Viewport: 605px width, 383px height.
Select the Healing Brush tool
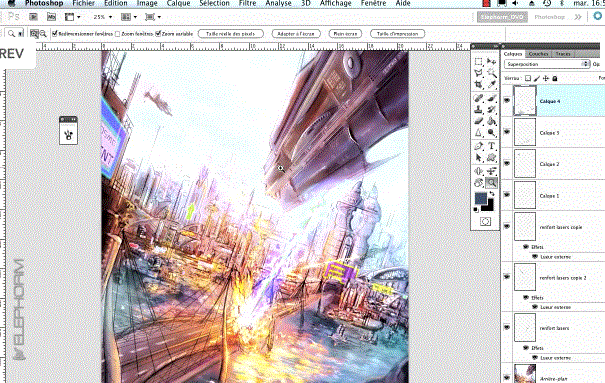pos(479,98)
